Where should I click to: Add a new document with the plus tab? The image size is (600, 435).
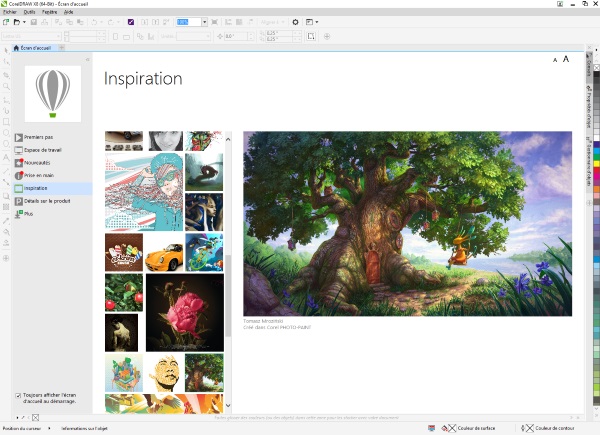pyautogui.click(x=62, y=48)
